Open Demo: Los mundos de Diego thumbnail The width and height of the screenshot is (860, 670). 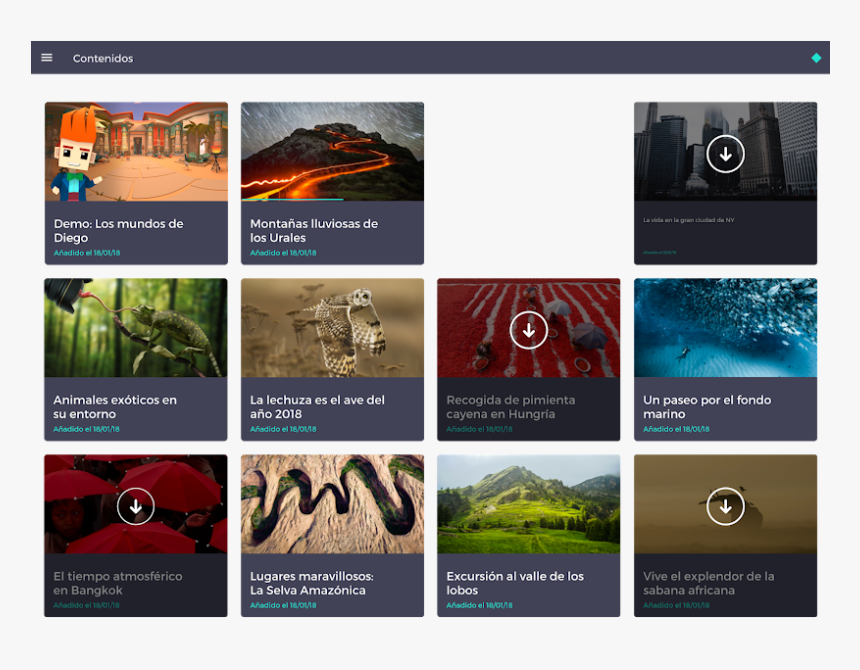tap(136, 151)
